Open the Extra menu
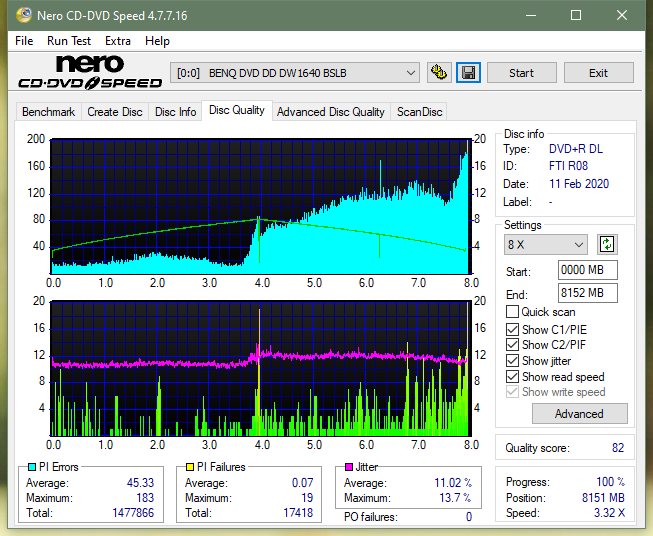 click(118, 41)
